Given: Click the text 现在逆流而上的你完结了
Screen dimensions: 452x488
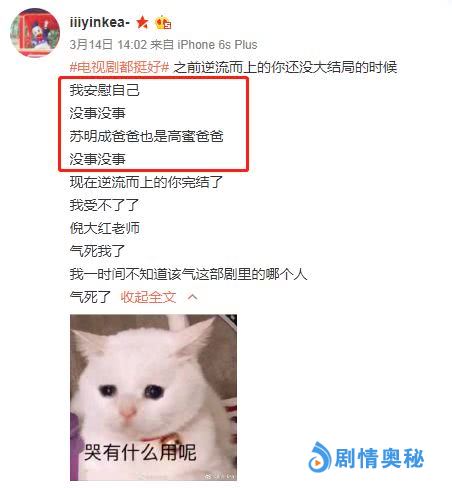Looking at the screenshot, I should (146, 182).
